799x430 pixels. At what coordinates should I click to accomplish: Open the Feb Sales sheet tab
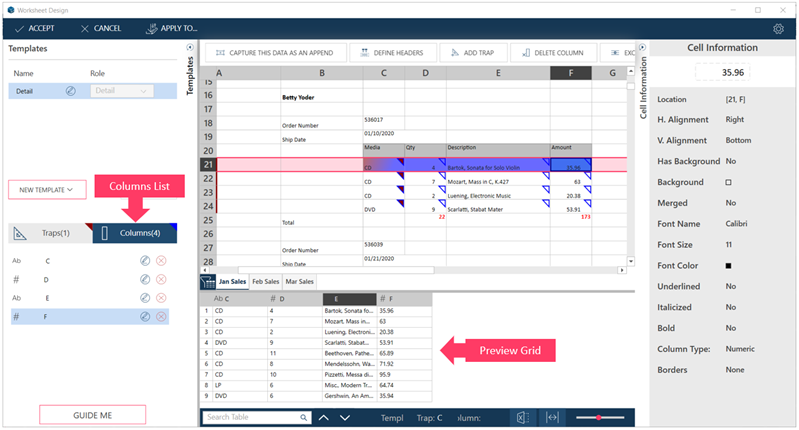(x=266, y=282)
